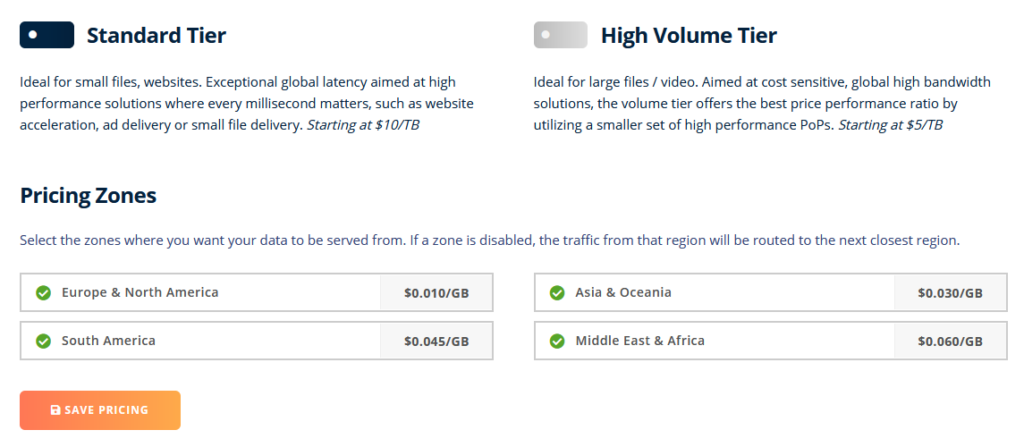Toggle the Middle East & Africa check icon

pos(557,341)
